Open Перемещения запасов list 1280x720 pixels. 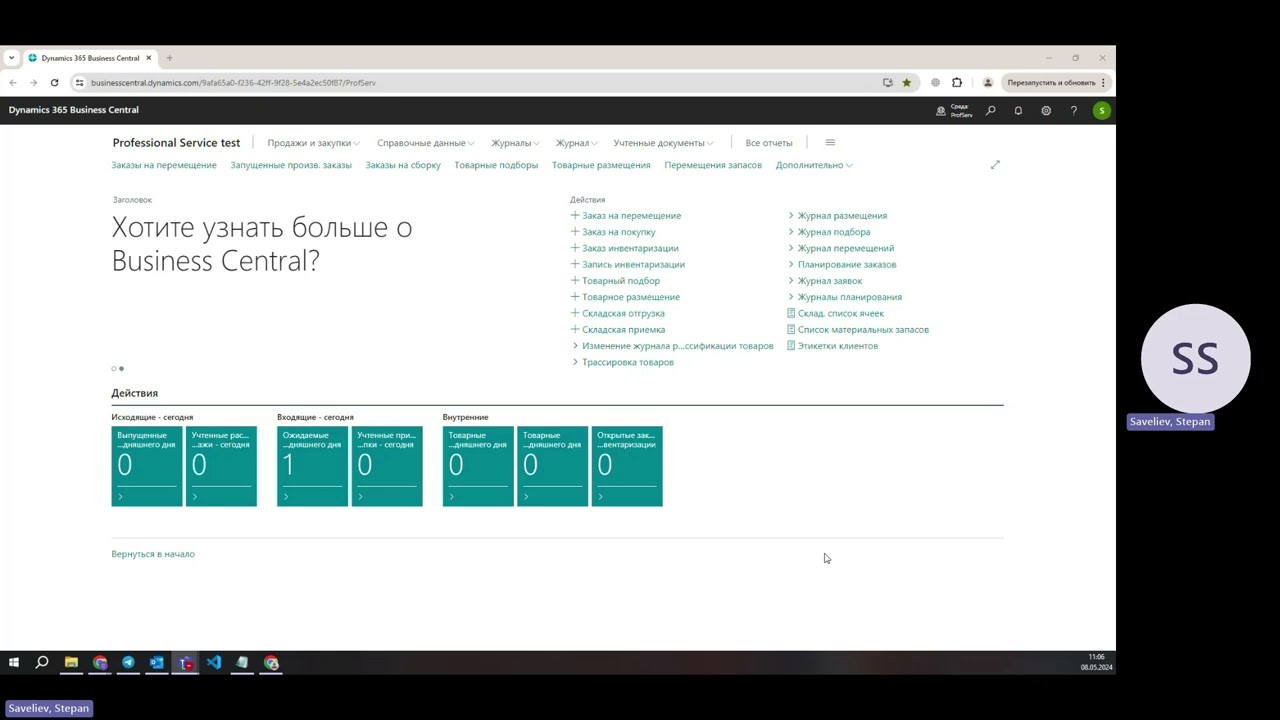(x=713, y=165)
